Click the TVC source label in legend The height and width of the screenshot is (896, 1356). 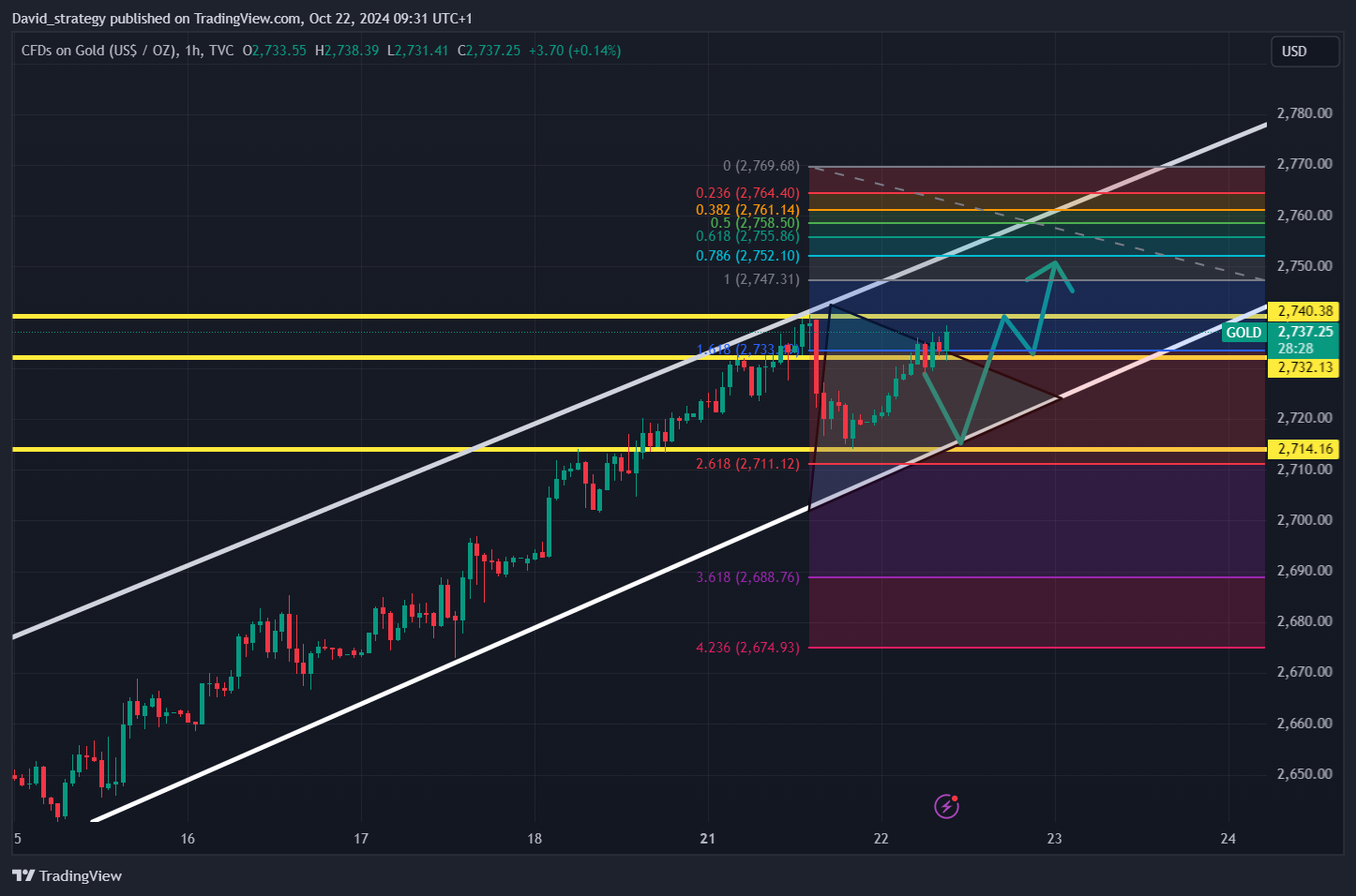[x=221, y=51]
